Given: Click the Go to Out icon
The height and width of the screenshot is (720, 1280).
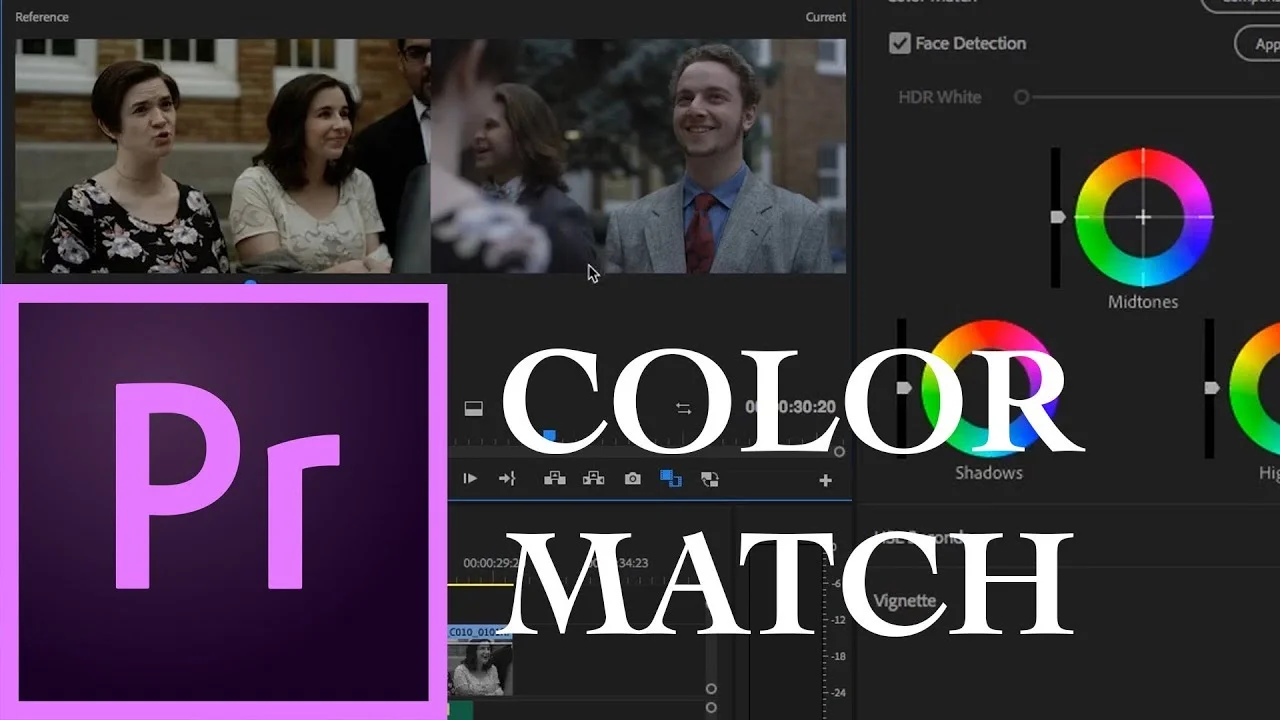Looking at the screenshot, I should pos(507,479).
